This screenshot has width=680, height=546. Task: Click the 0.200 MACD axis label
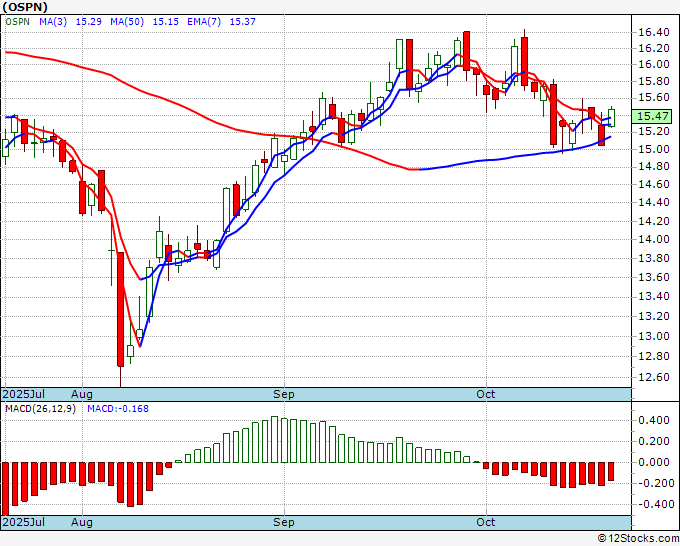point(656,441)
